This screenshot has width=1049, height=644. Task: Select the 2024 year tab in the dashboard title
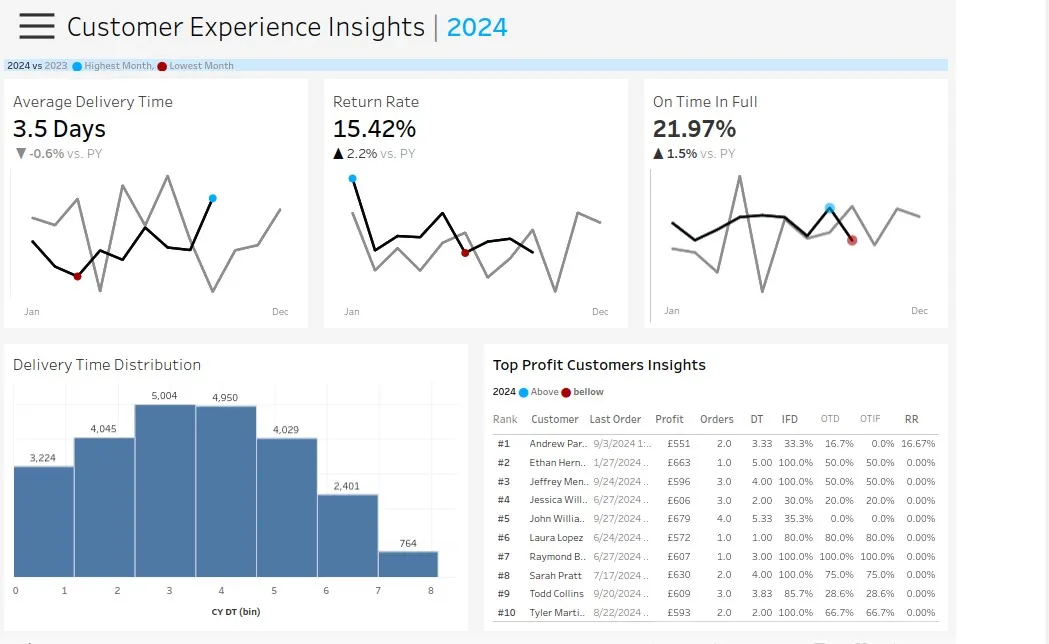coord(477,27)
